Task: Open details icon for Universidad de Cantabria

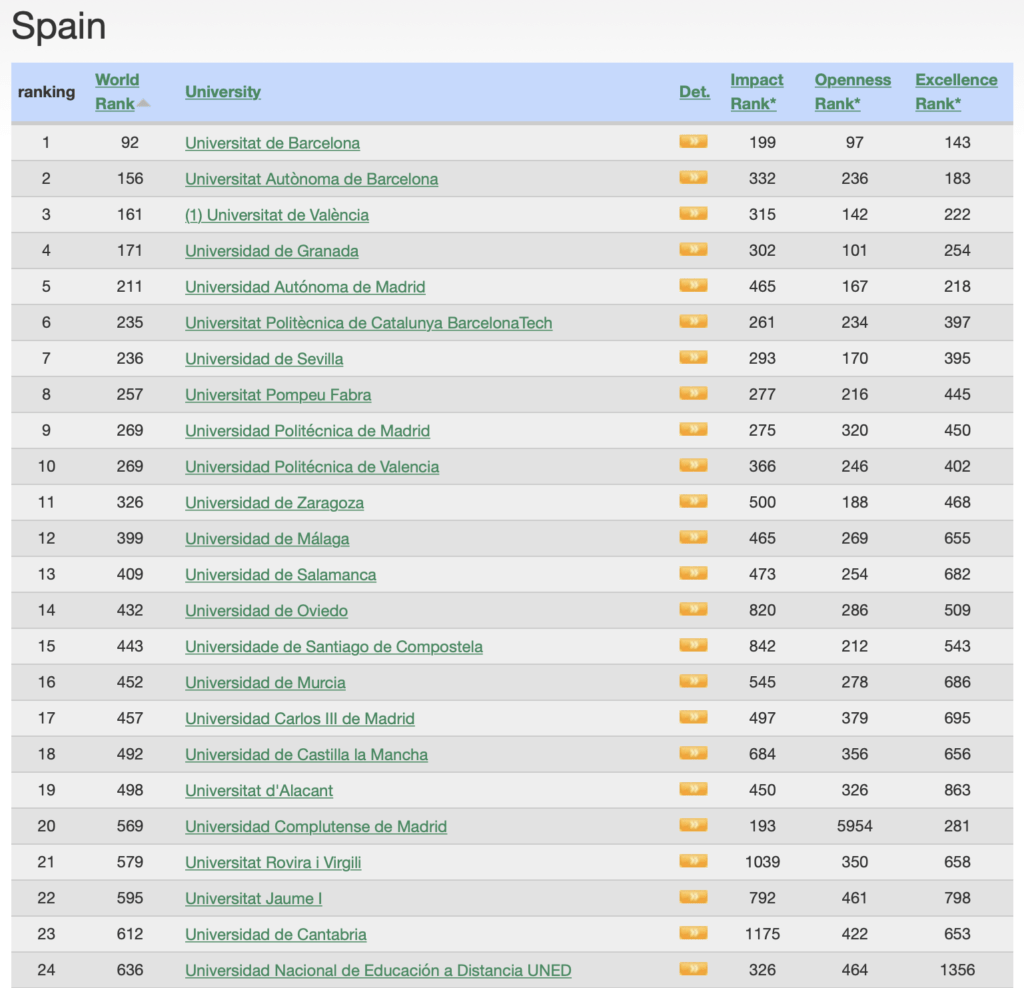Action: pos(693,932)
